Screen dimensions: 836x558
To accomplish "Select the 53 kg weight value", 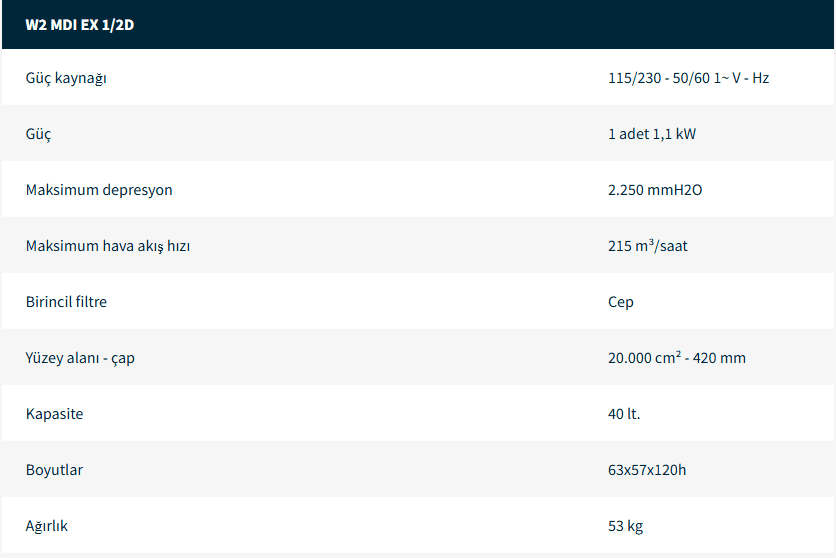I will coord(625,526).
